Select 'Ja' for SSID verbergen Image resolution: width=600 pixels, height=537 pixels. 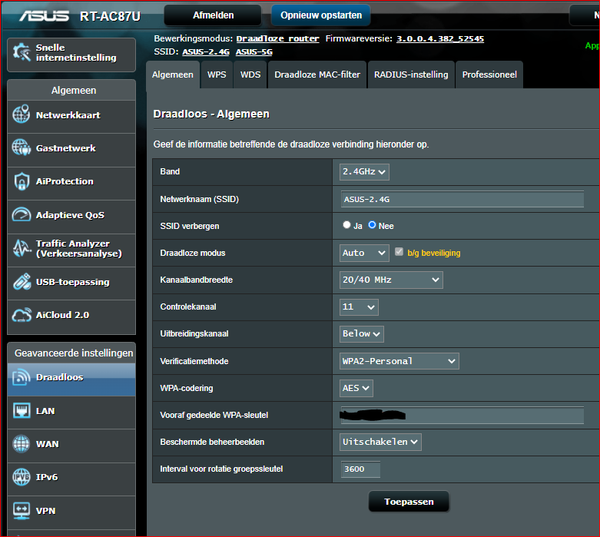[347, 226]
